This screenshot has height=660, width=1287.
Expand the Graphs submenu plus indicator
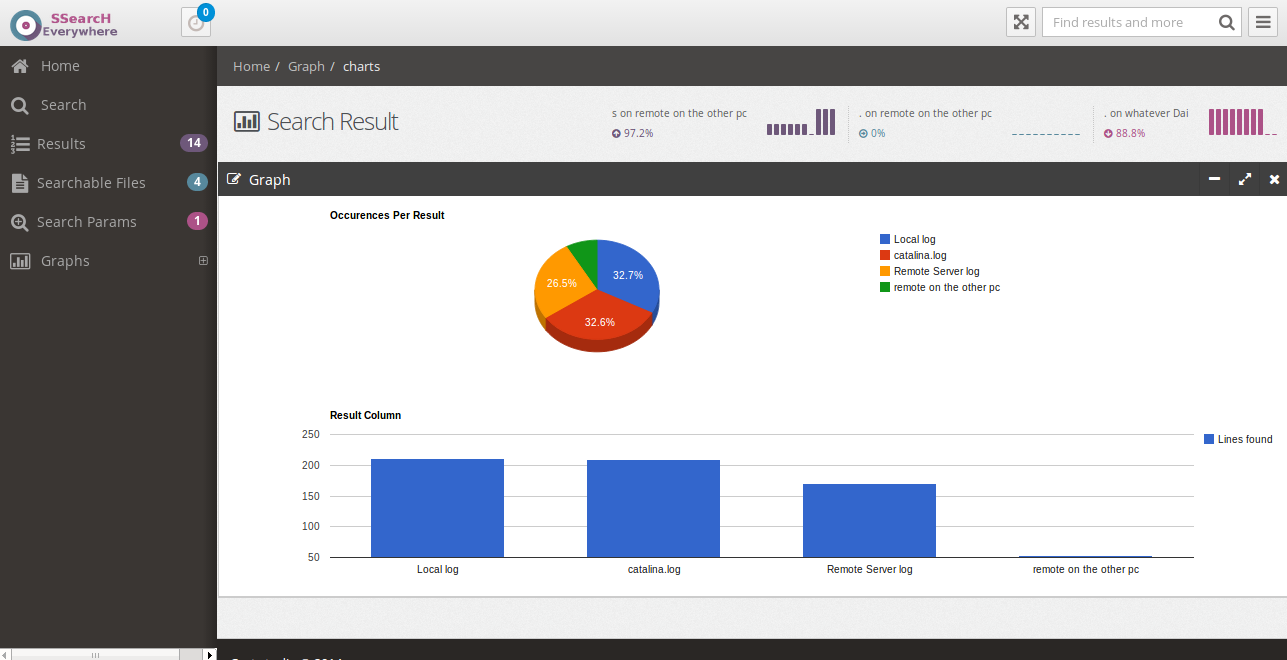pyautogui.click(x=203, y=260)
